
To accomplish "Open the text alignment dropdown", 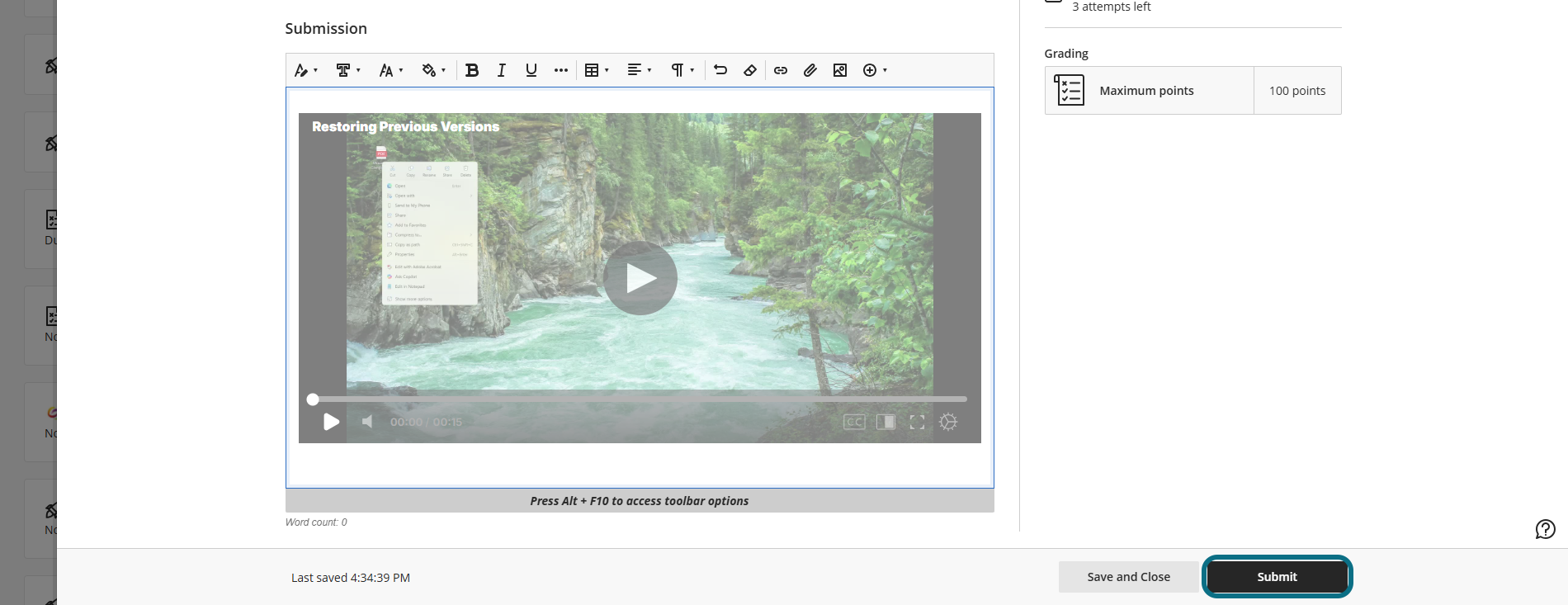I will (640, 70).
